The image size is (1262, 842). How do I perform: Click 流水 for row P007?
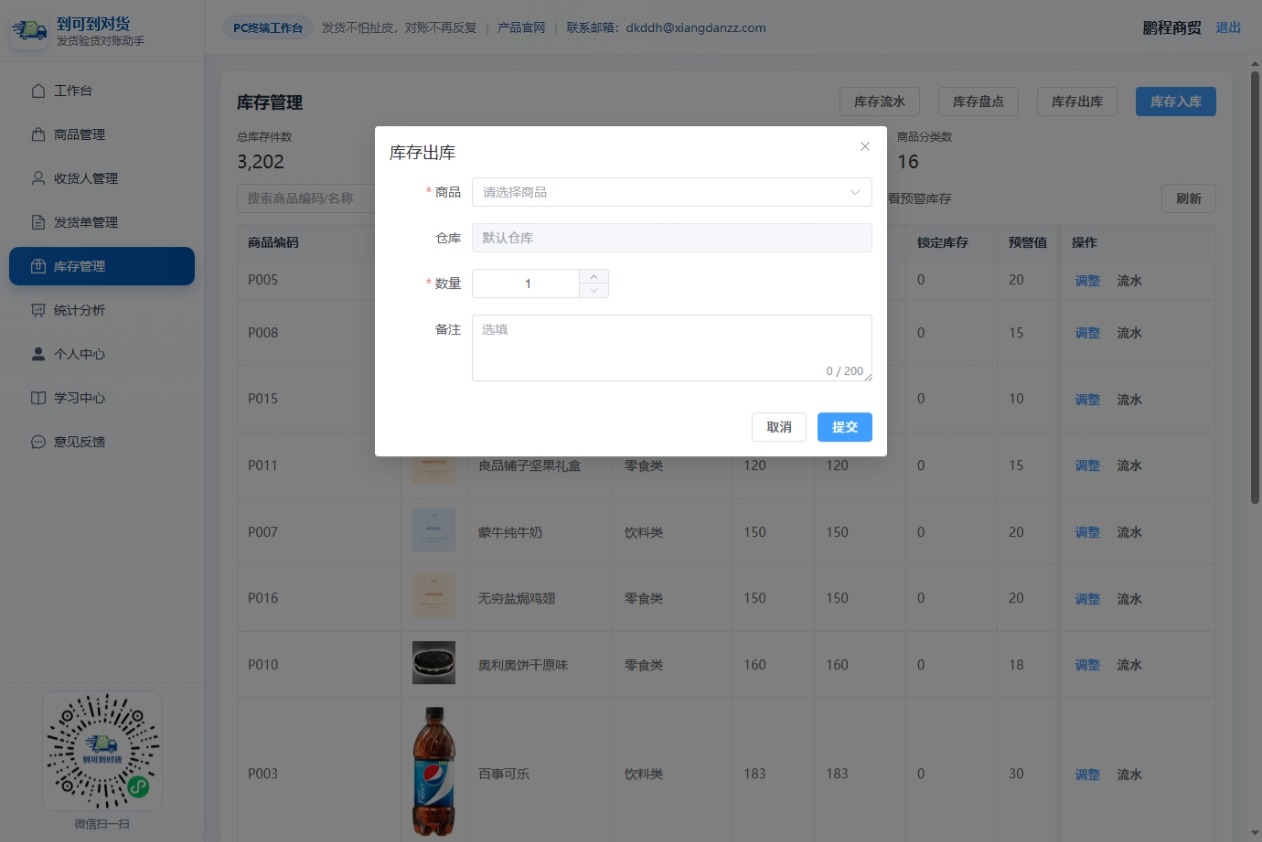(x=1129, y=533)
